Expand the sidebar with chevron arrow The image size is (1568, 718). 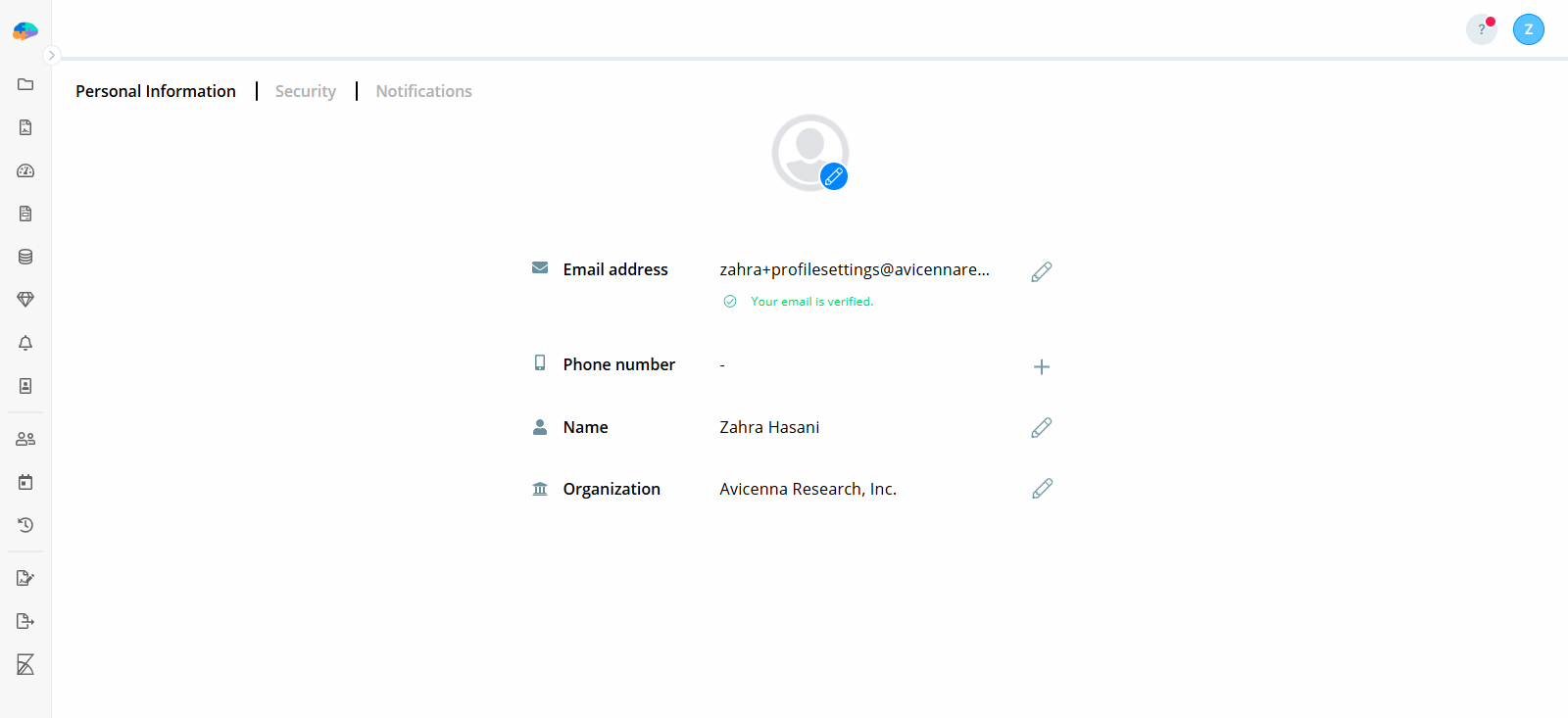pyautogui.click(x=52, y=56)
